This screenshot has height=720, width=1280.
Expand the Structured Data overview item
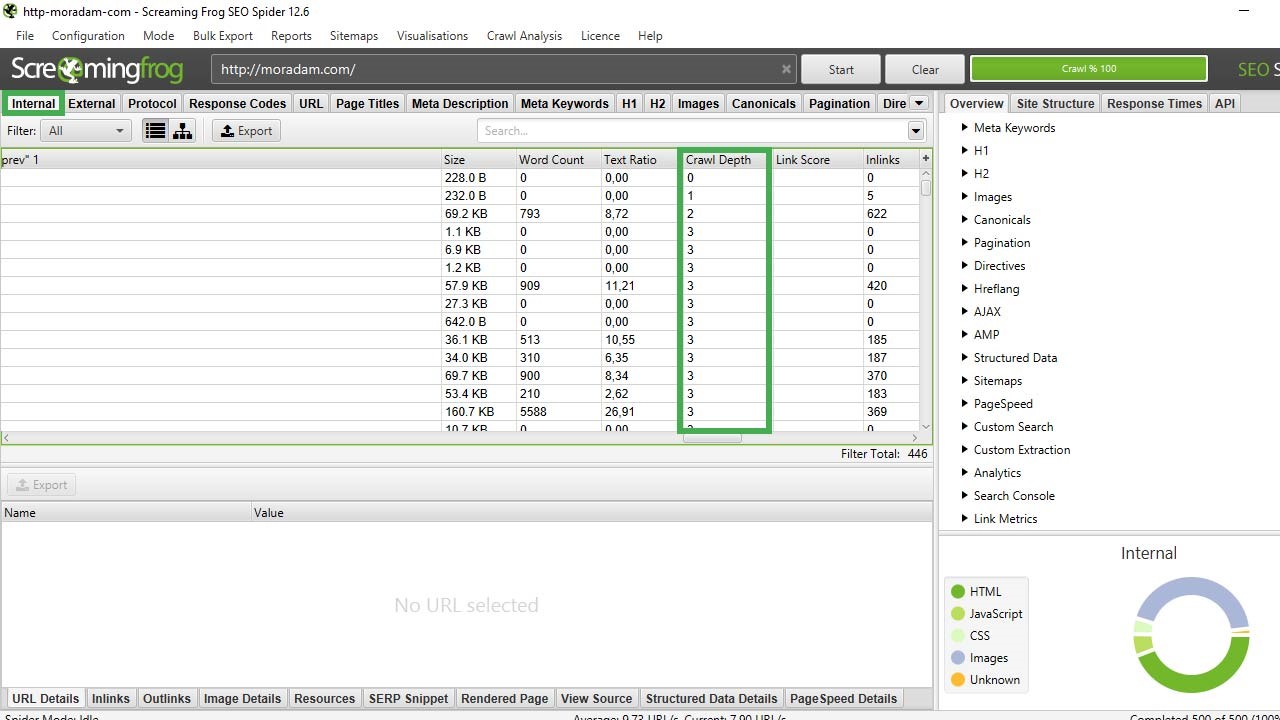click(x=965, y=358)
